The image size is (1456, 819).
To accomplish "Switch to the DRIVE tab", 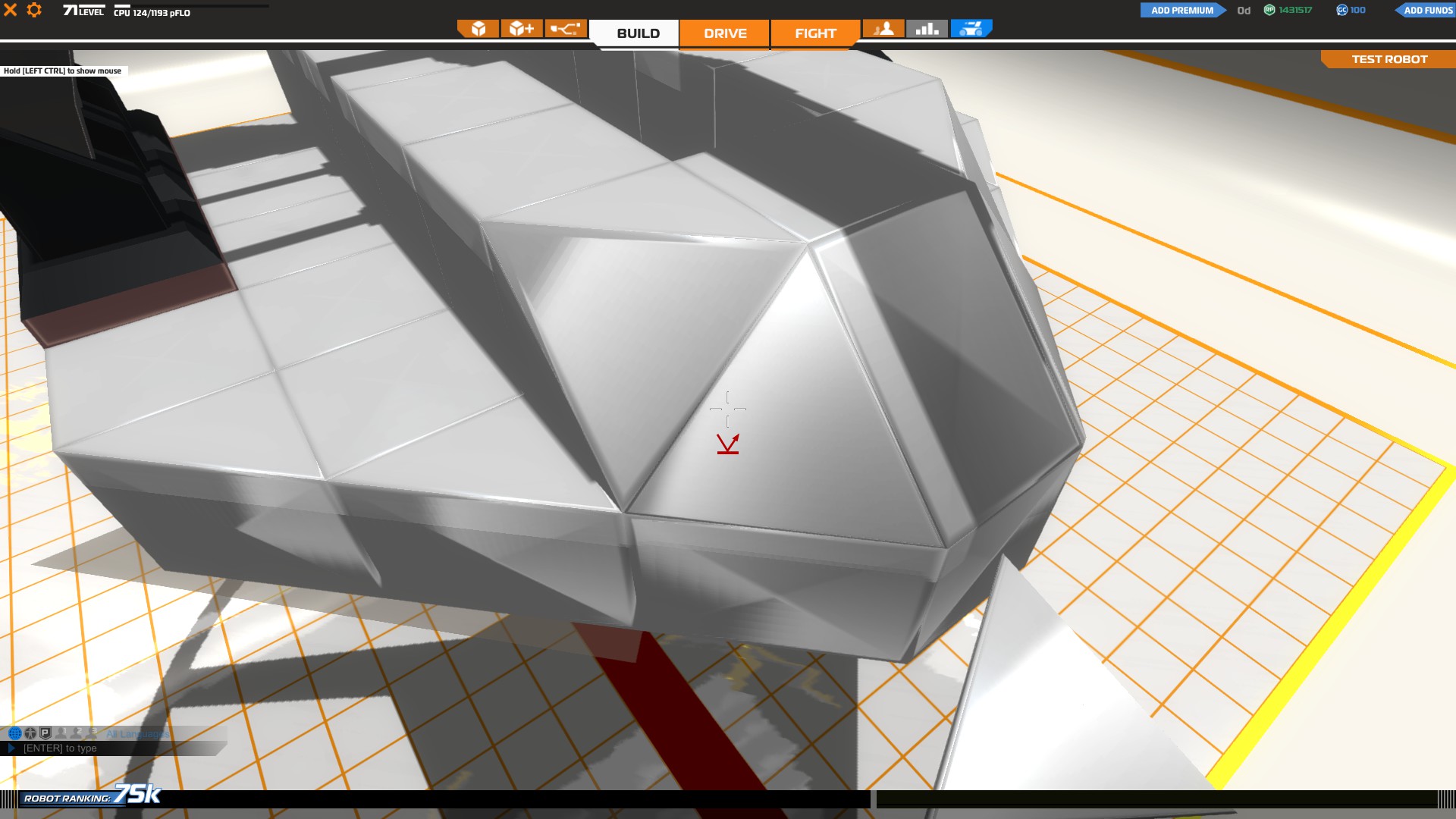I will 725,33.
